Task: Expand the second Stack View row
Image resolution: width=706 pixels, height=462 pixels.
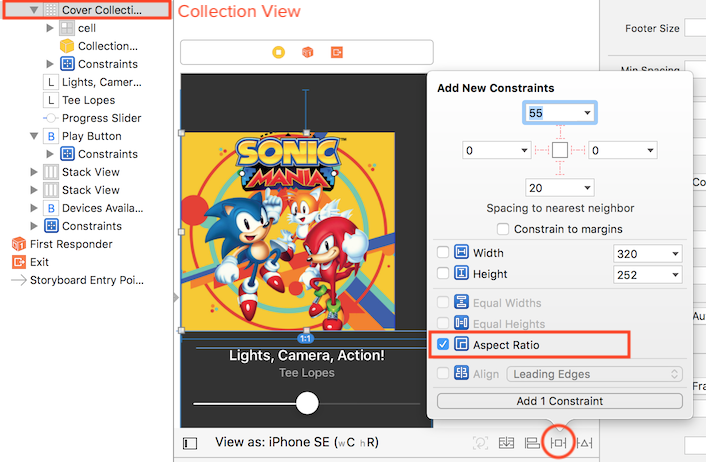Action: (x=34, y=190)
